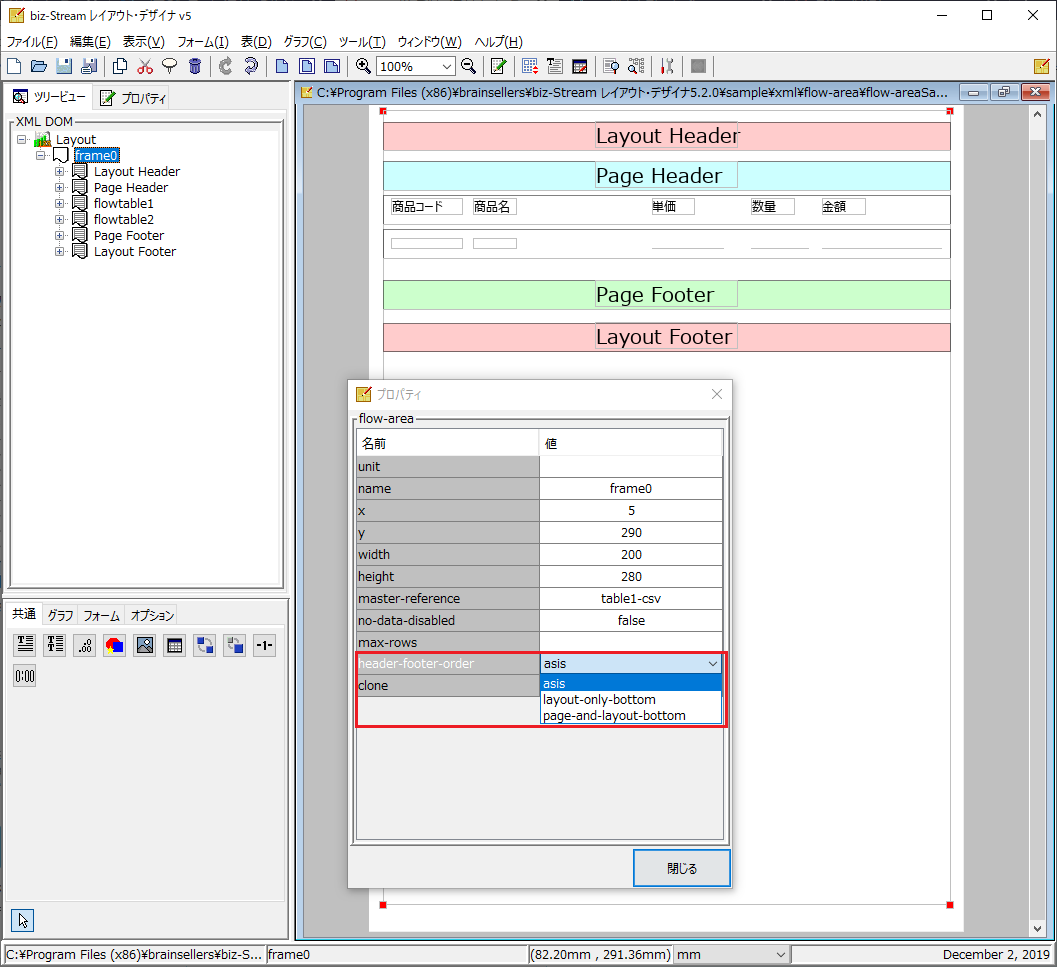The image size is (1057, 967).
Task: Expand the Page Header tree node
Action: (x=59, y=187)
